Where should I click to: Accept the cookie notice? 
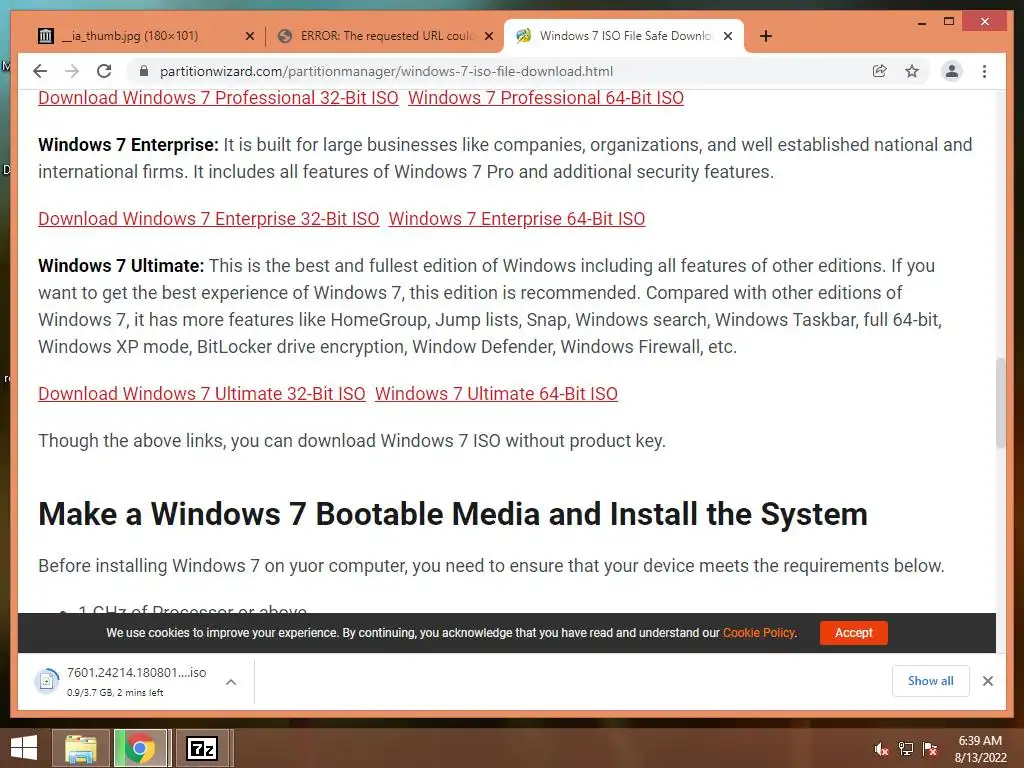pyautogui.click(x=854, y=633)
